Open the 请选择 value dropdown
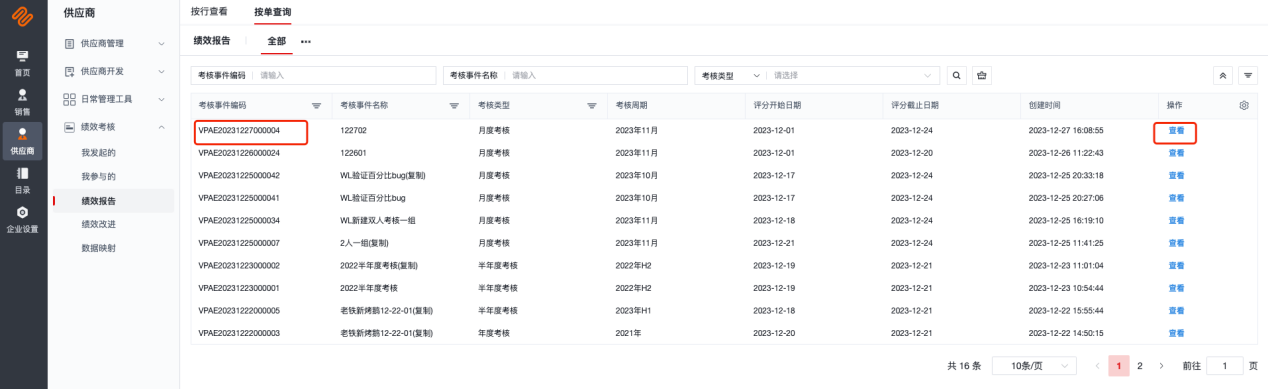 click(854, 75)
